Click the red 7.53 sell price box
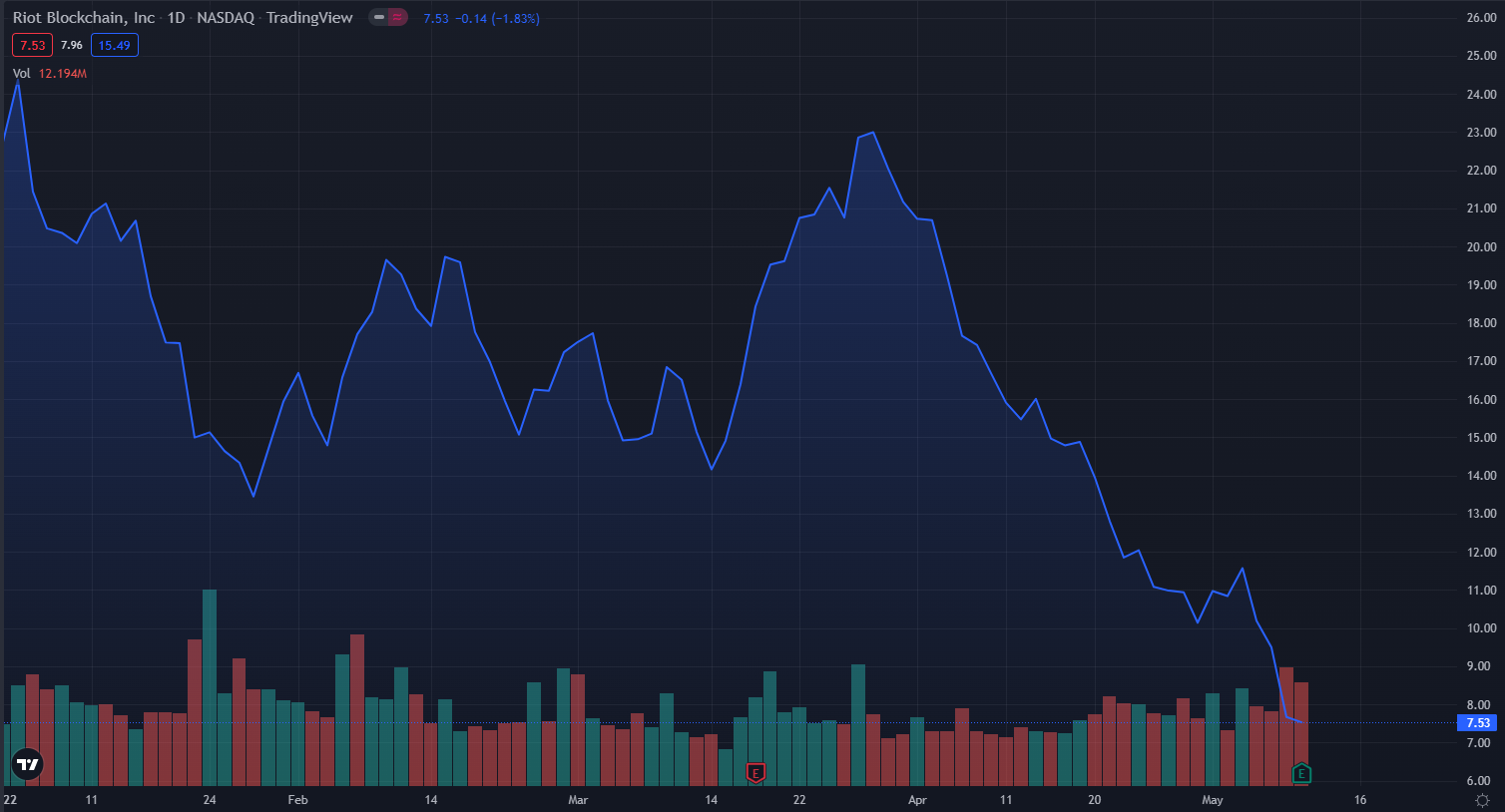The height and width of the screenshot is (812, 1505). point(32,45)
